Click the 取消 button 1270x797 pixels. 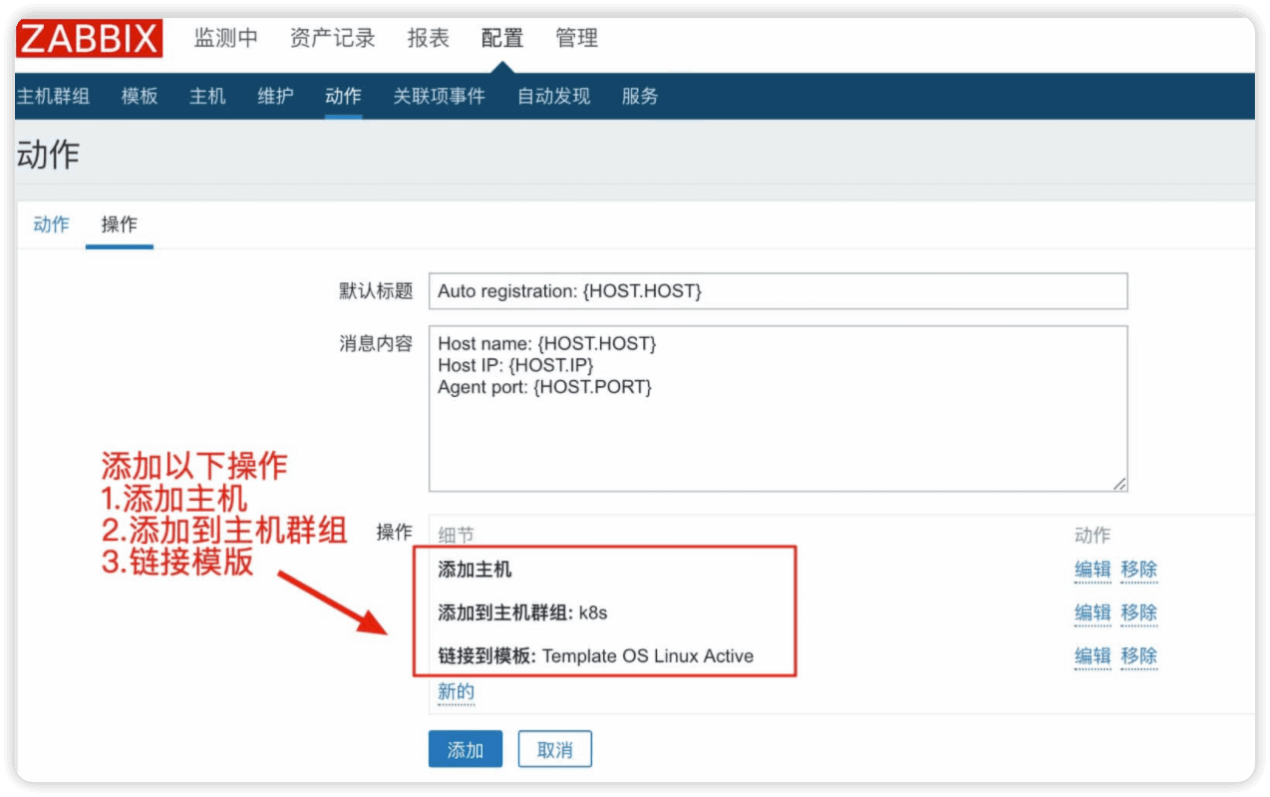point(555,750)
